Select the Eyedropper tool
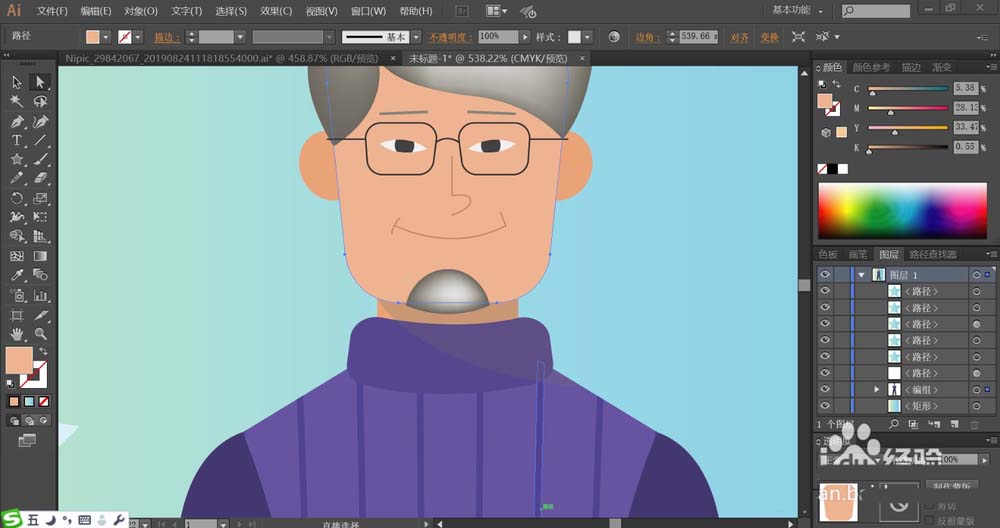This screenshot has width=1000, height=528. [17, 275]
